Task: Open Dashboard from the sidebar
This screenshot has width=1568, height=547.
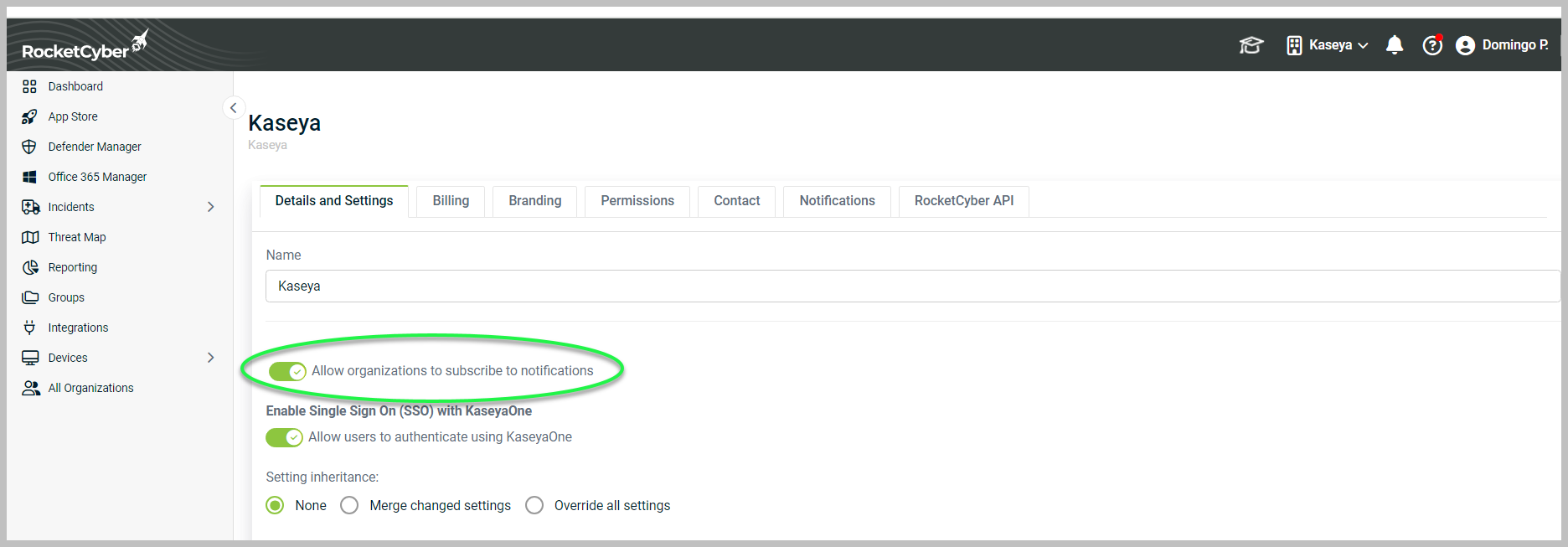Action: pos(75,86)
